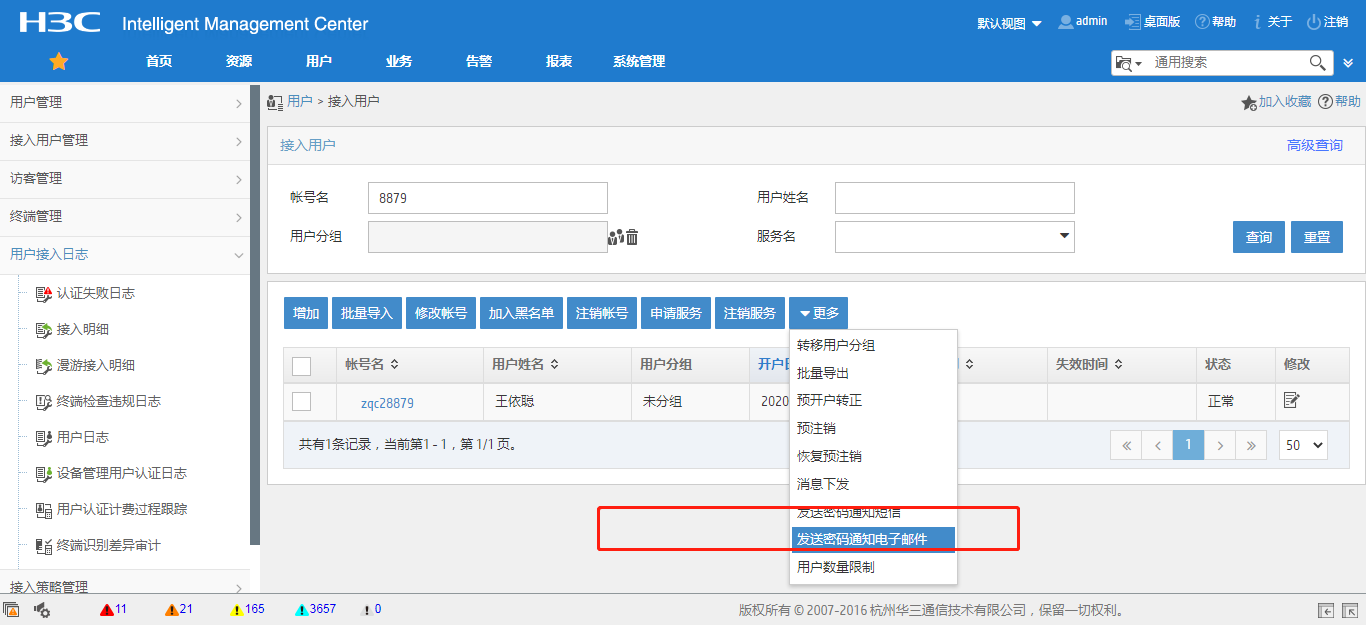This screenshot has height=625, width=1366.
Task: Open the zqc28879 account link
Action: [x=387, y=403]
